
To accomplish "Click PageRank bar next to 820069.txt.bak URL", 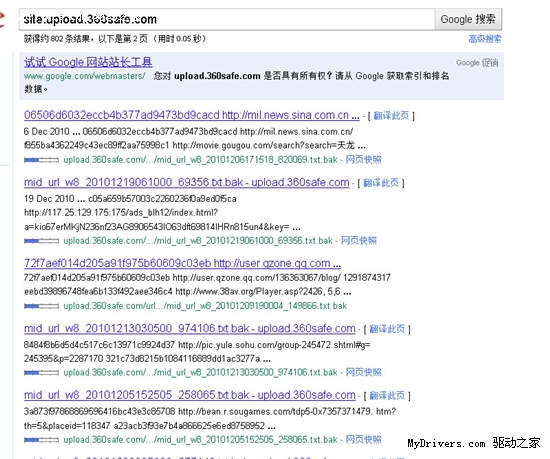I will tap(41, 160).
